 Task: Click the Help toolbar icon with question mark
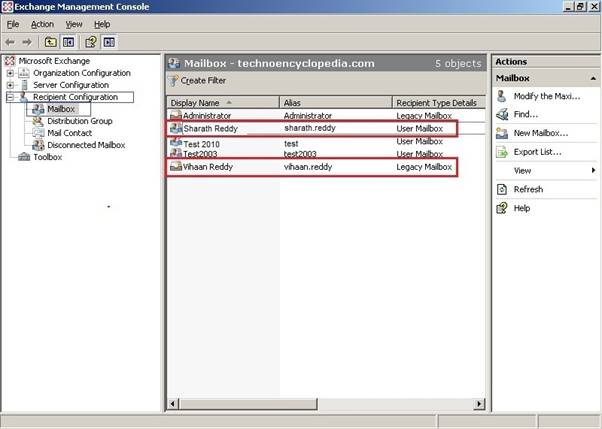point(90,42)
